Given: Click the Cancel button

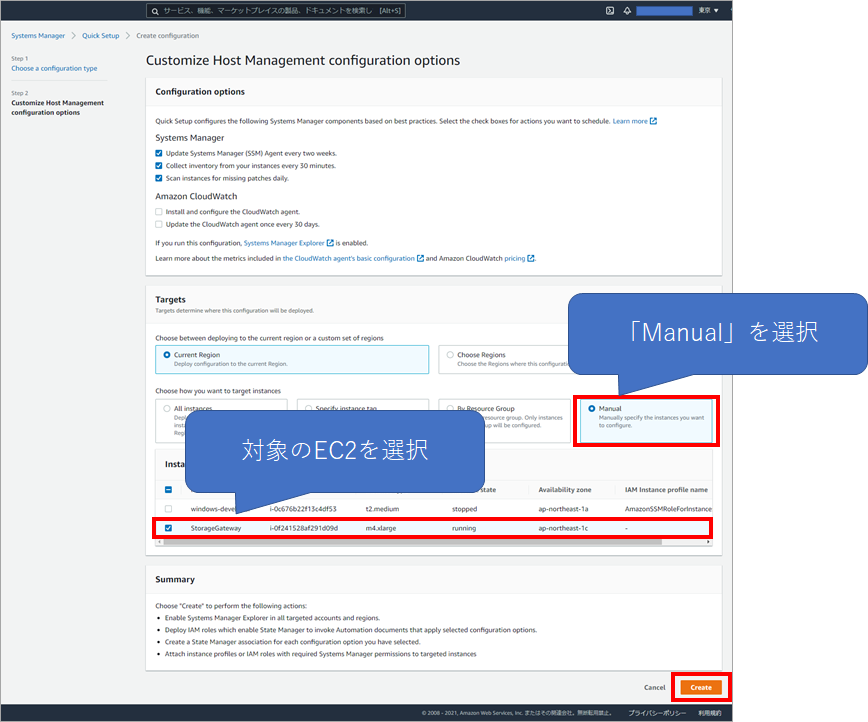Looking at the screenshot, I should [655, 688].
